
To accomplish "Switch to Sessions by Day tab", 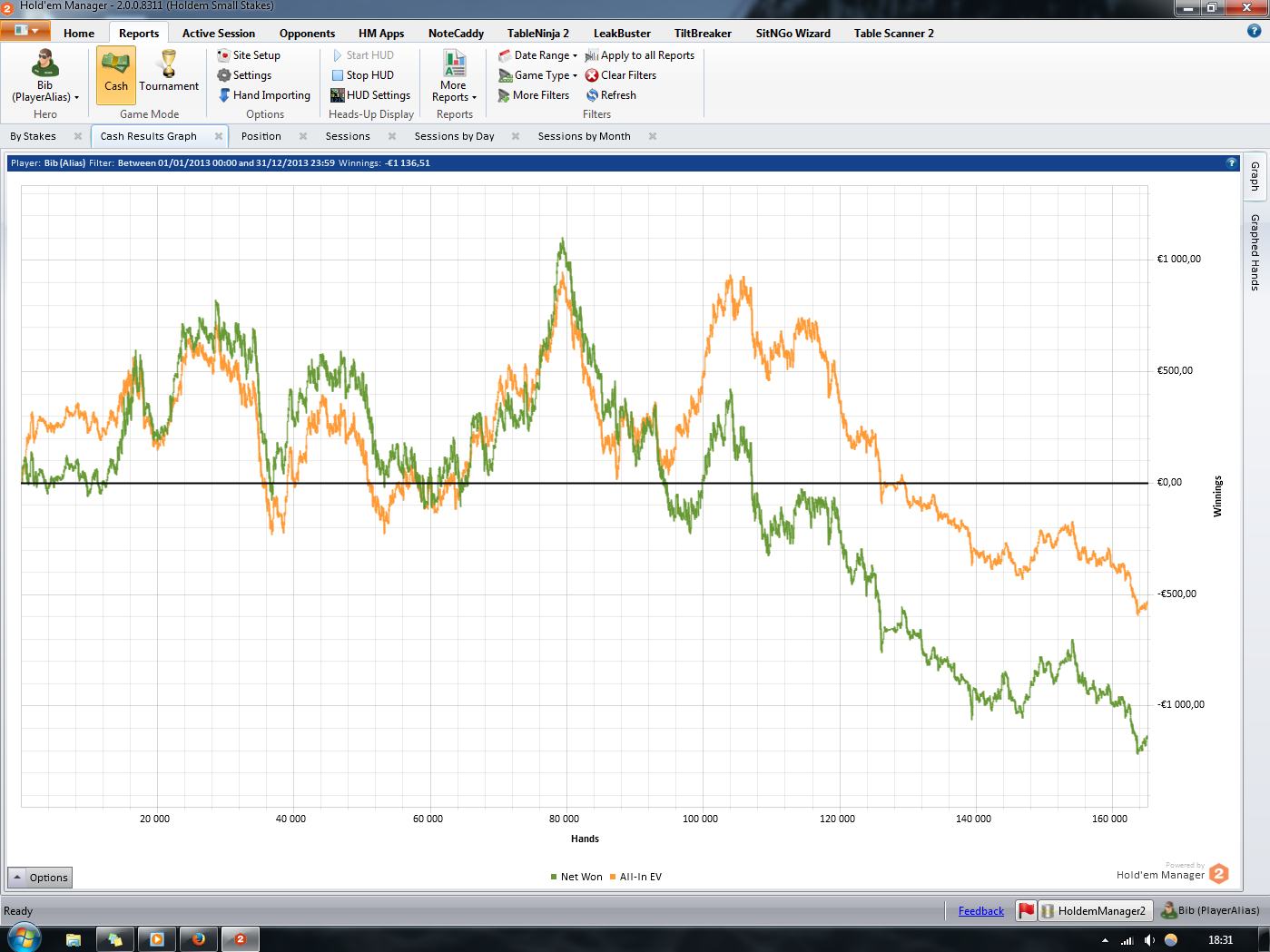I will coord(455,136).
